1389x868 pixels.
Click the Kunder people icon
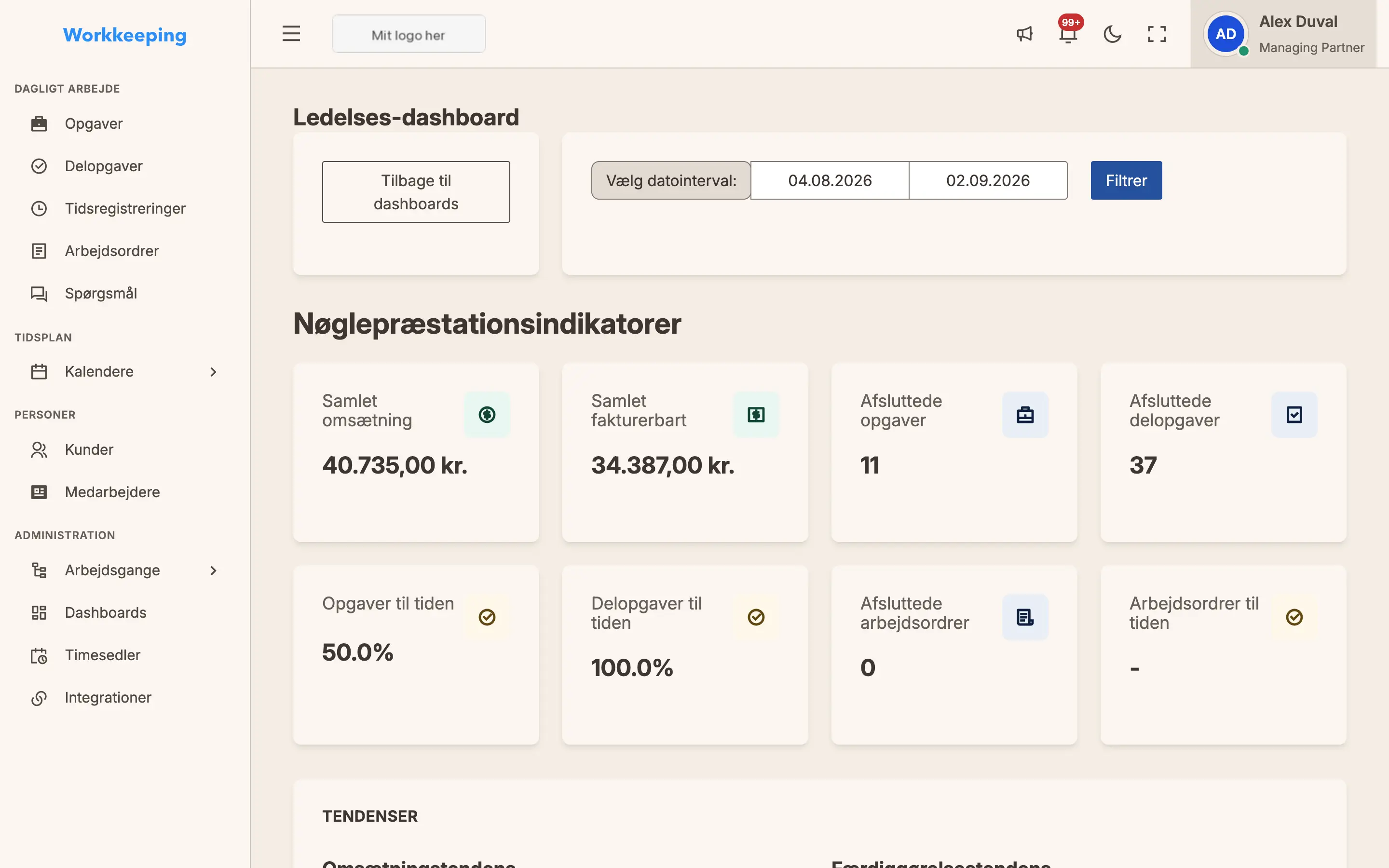(39, 449)
